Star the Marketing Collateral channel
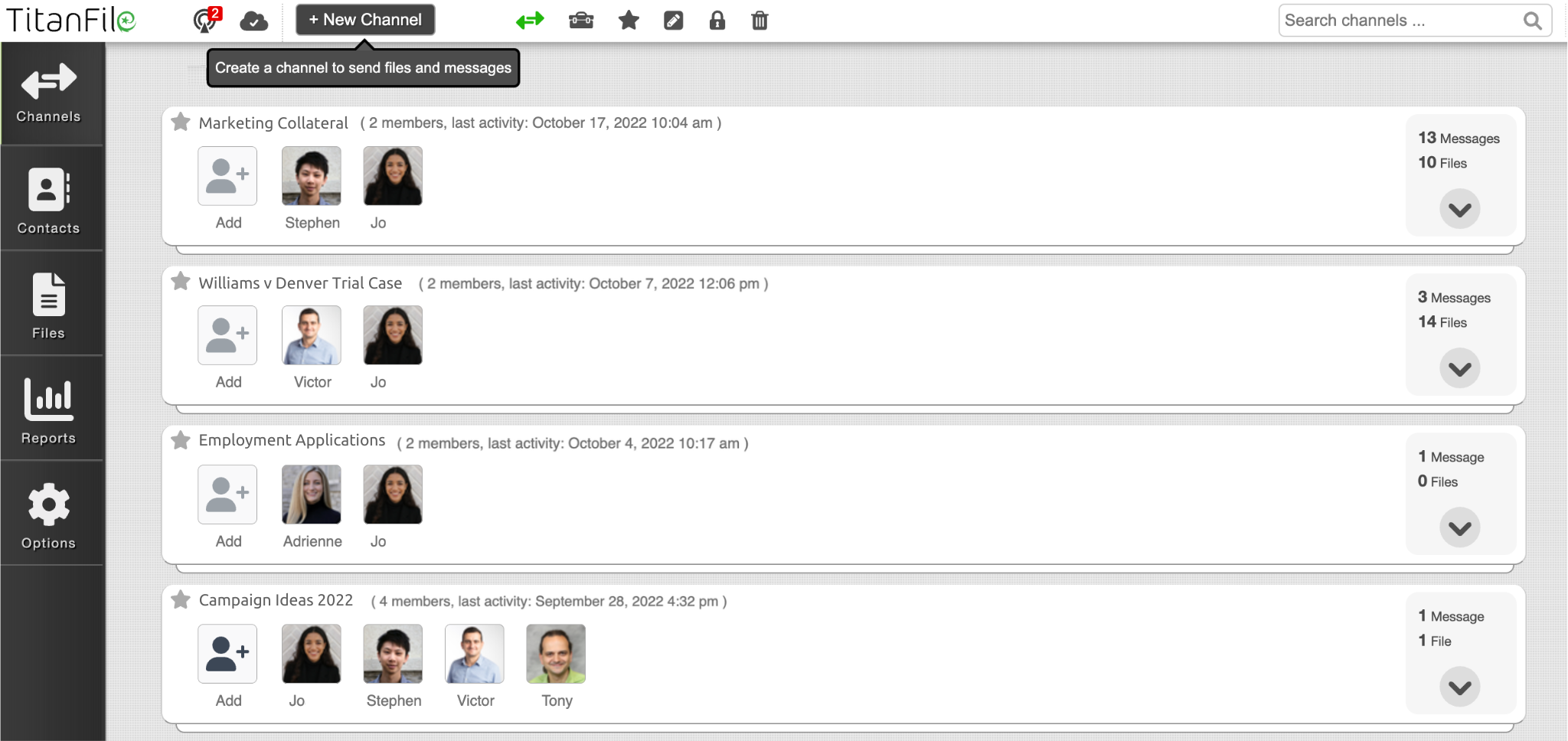1568x741 pixels. pyautogui.click(x=181, y=122)
